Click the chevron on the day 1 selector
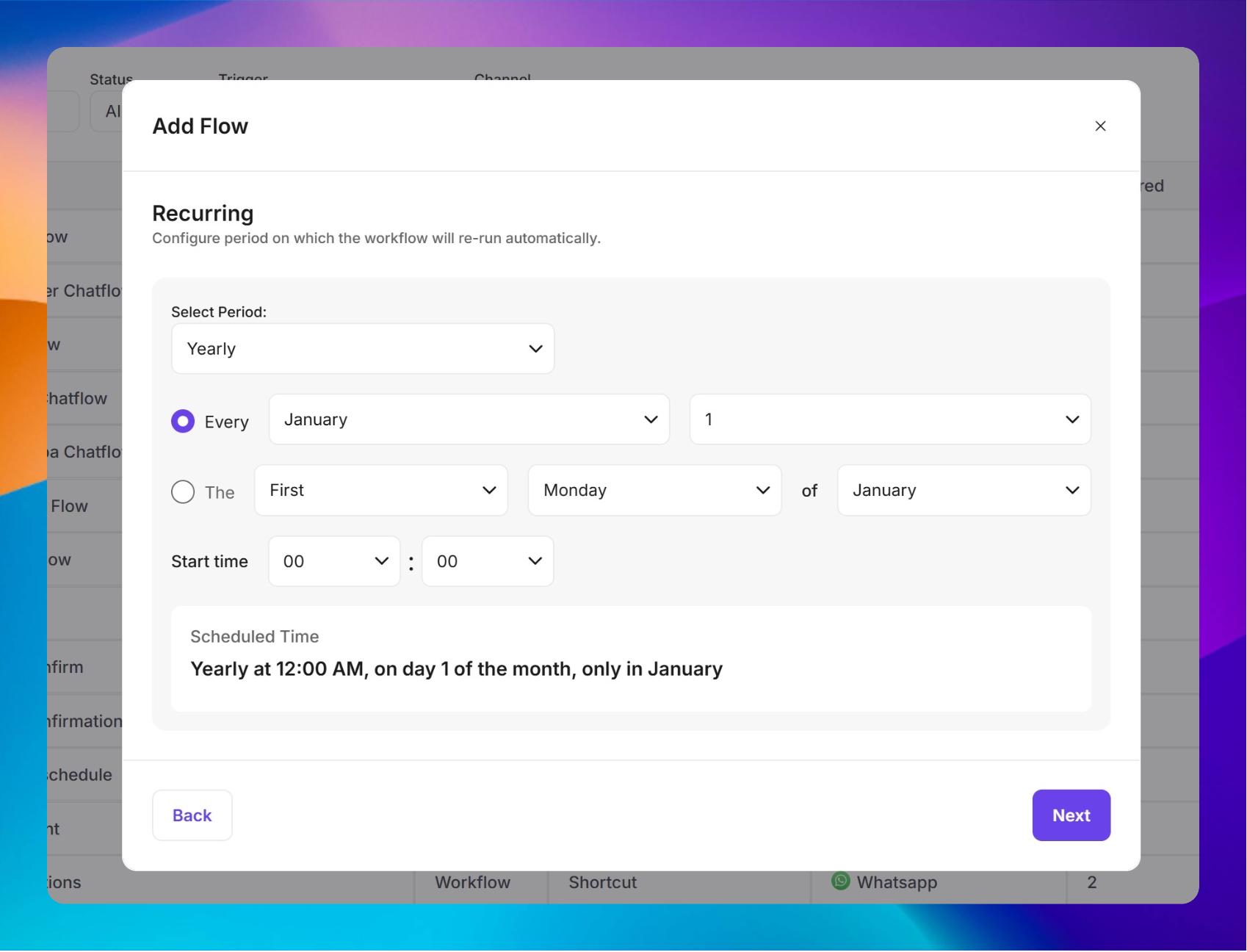 coord(1071,419)
